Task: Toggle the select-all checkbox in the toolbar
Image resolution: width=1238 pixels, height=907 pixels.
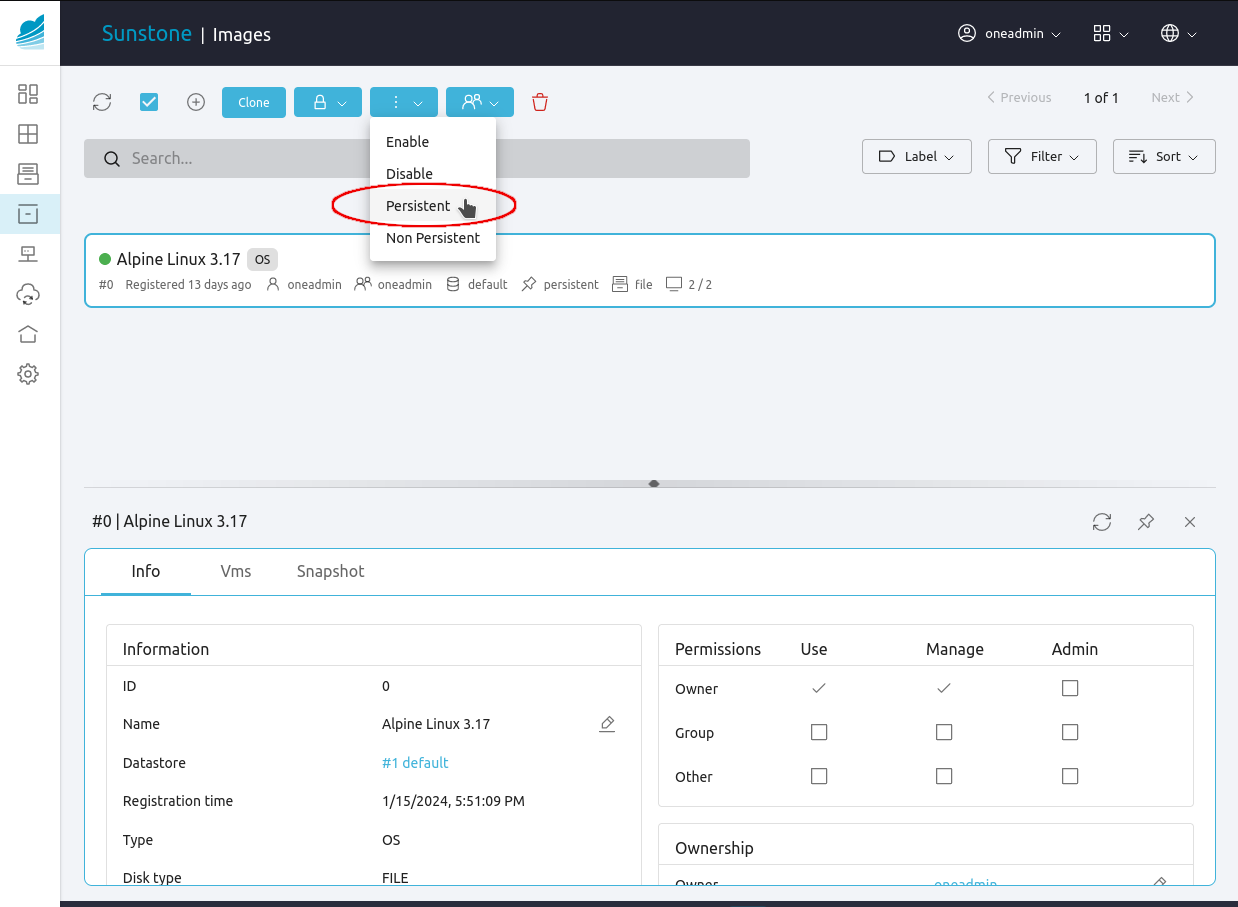Action: (149, 102)
